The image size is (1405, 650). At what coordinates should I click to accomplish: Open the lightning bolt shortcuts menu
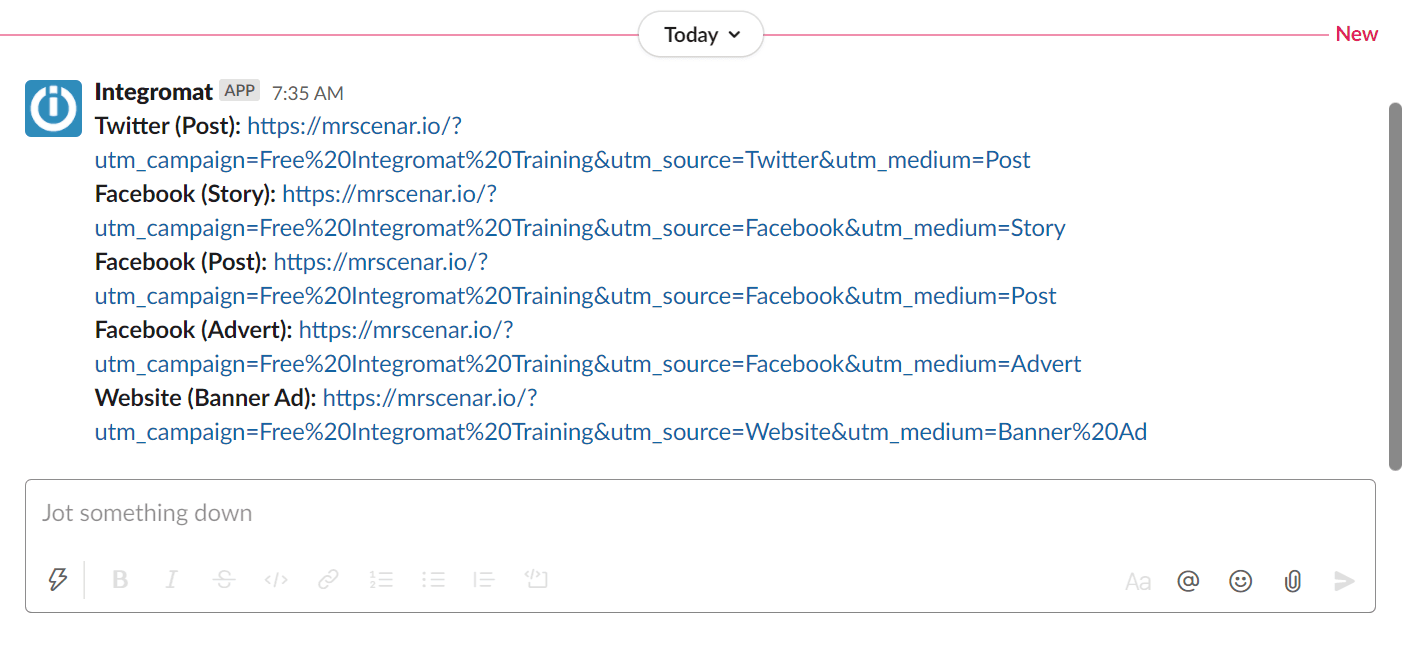pyautogui.click(x=58, y=580)
